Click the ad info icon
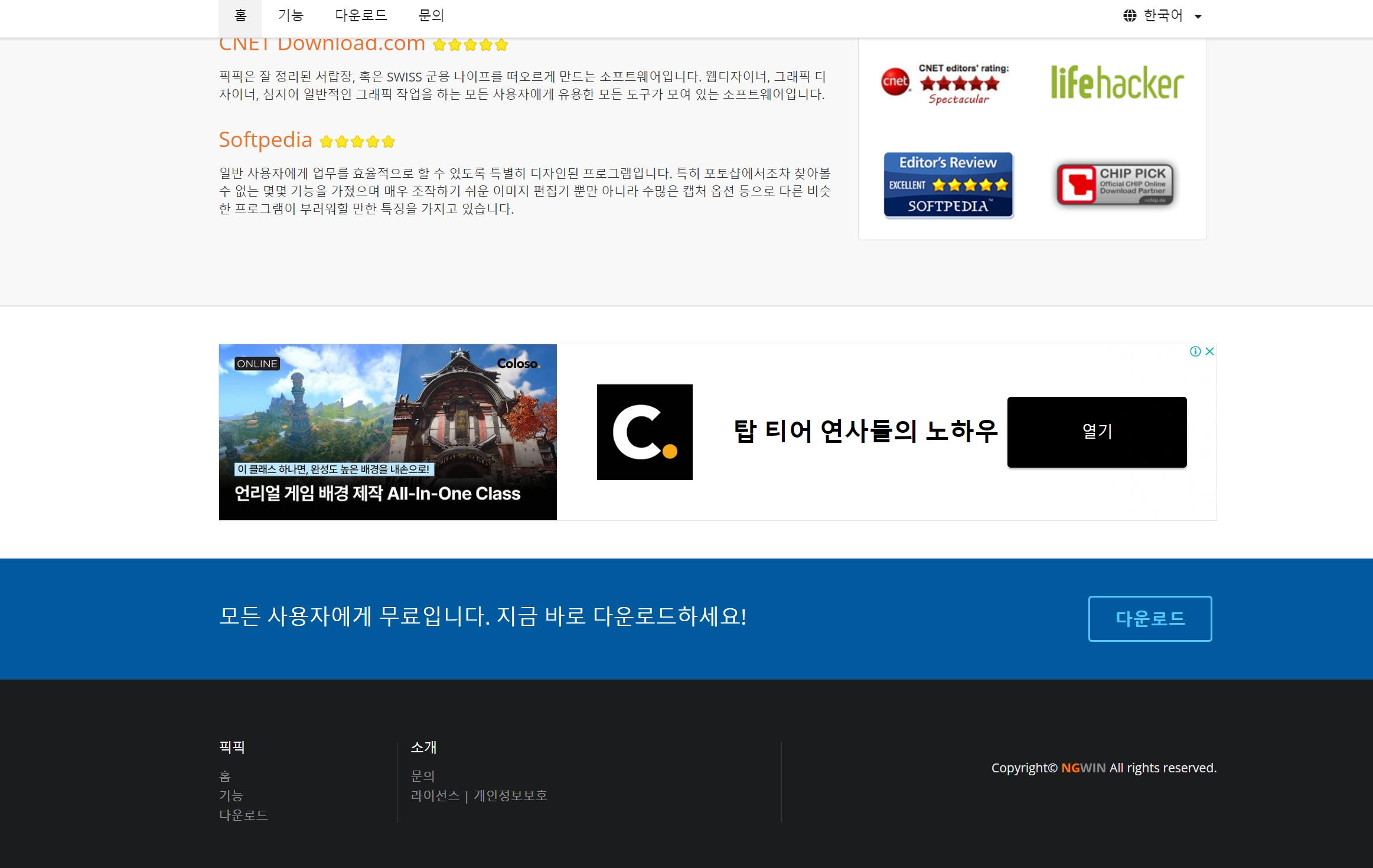Screen dimensions: 1373x868 point(1195,351)
